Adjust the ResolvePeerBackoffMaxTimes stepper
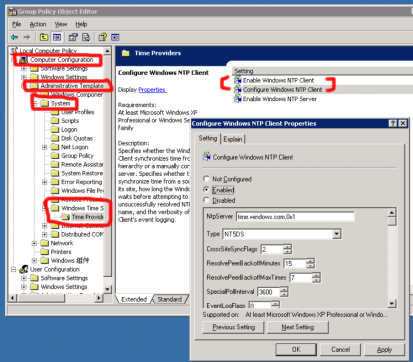413x362 pixels. click(316, 277)
